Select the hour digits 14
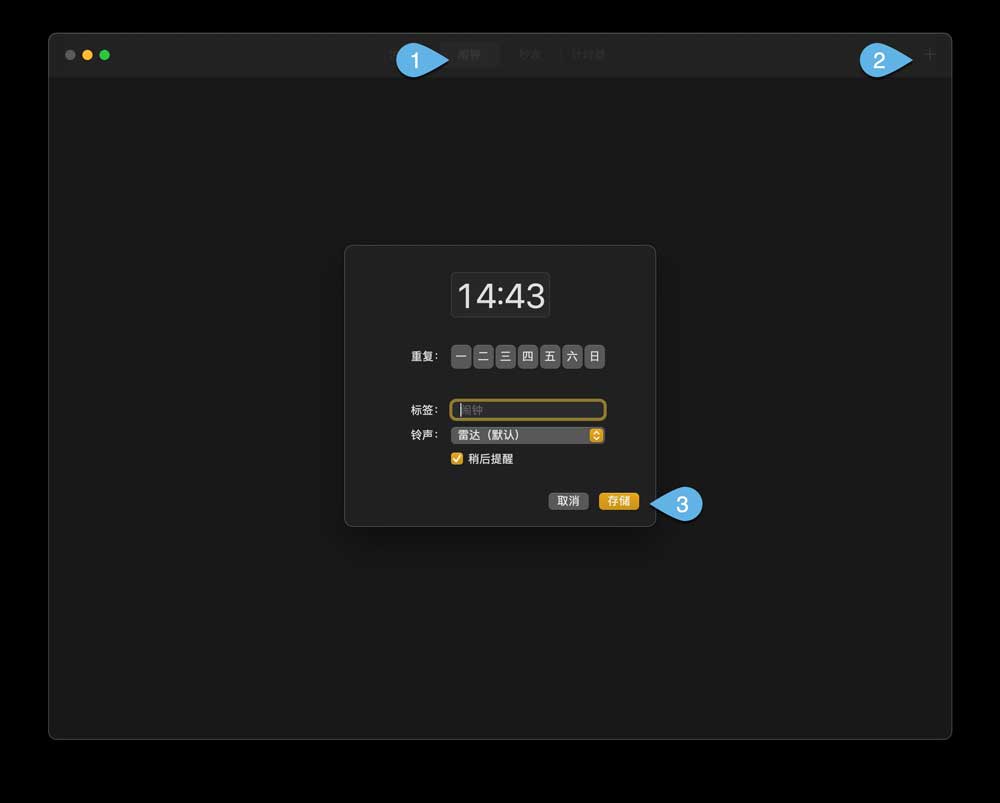 (x=476, y=296)
